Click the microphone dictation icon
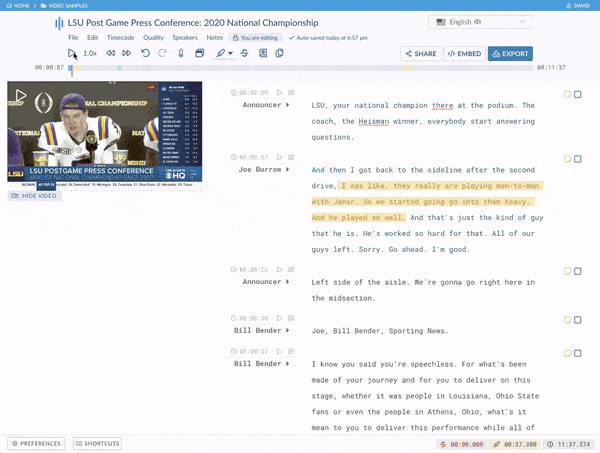The width and height of the screenshot is (600, 453). point(180,53)
